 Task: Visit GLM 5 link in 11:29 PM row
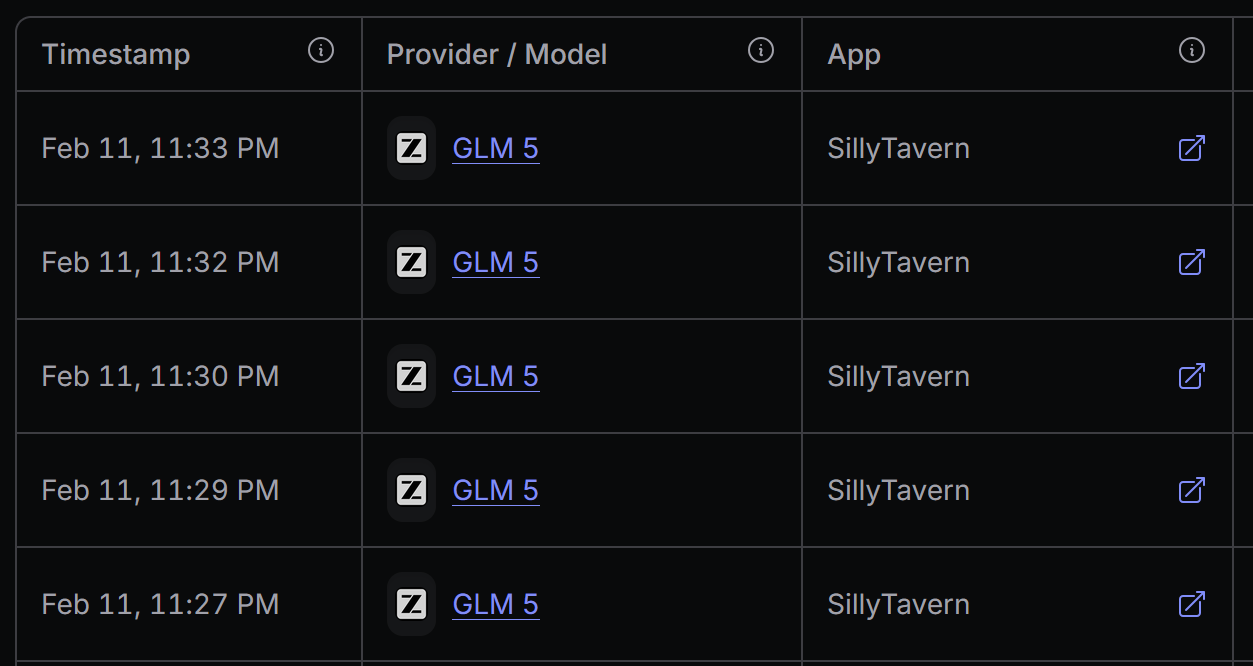tap(495, 491)
